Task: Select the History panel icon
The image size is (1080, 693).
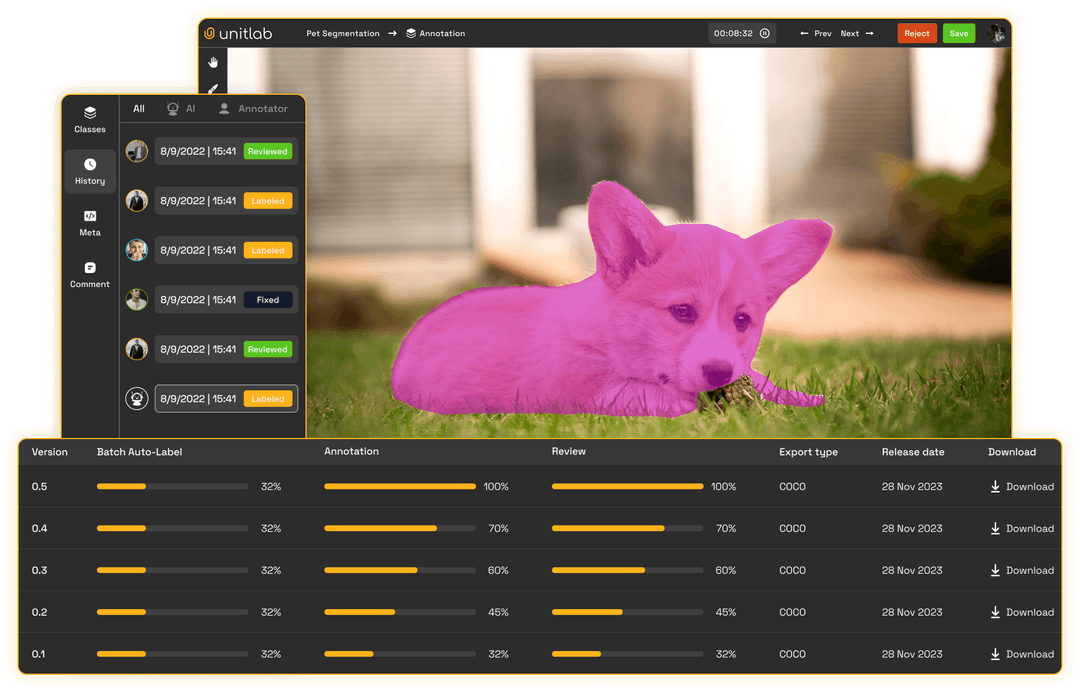Action: 89,171
